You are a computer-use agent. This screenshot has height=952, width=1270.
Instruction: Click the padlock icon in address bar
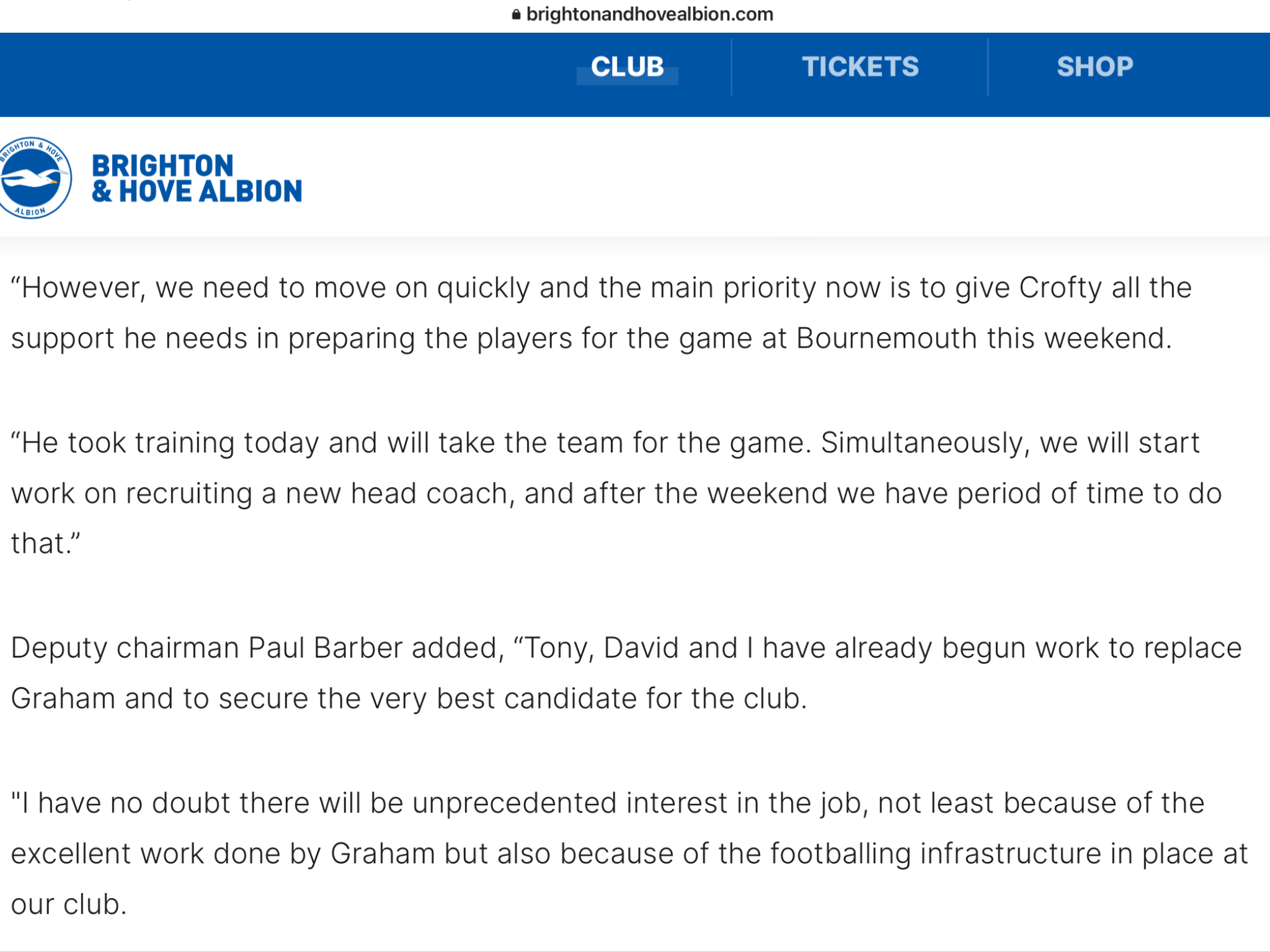[x=516, y=14]
